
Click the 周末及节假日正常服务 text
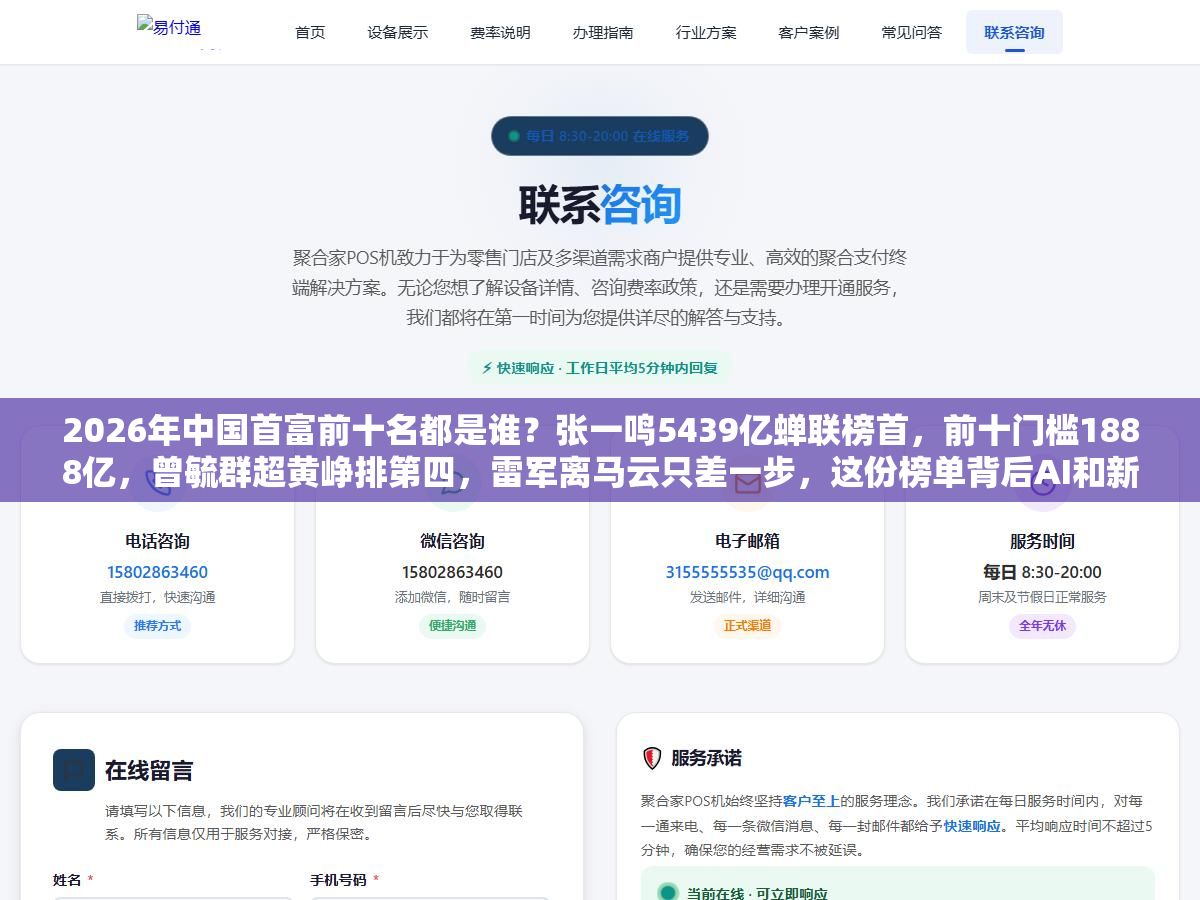(x=1042, y=597)
